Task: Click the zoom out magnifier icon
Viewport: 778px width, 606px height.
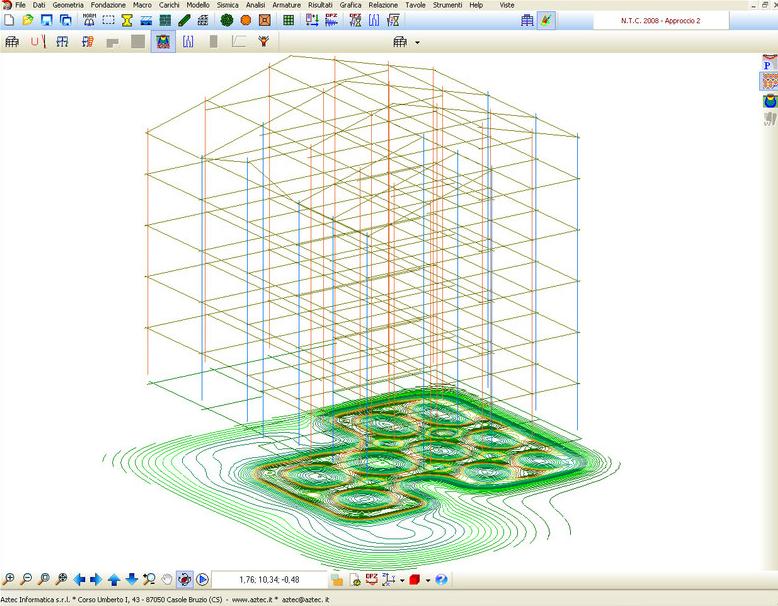Action: coord(26,579)
